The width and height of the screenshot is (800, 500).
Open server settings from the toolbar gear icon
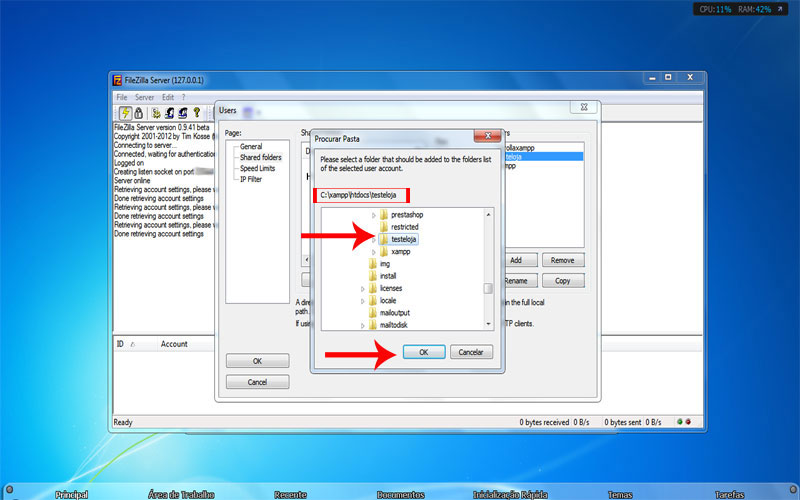tap(156, 113)
